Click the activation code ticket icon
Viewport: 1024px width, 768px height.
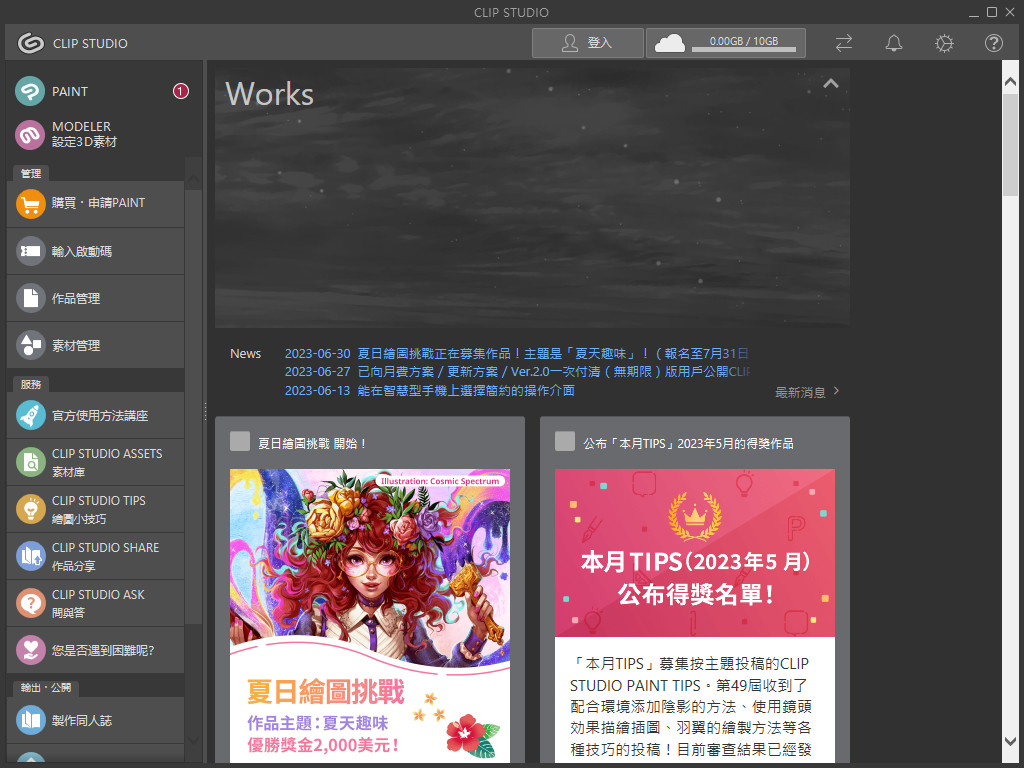click(30, 251)
